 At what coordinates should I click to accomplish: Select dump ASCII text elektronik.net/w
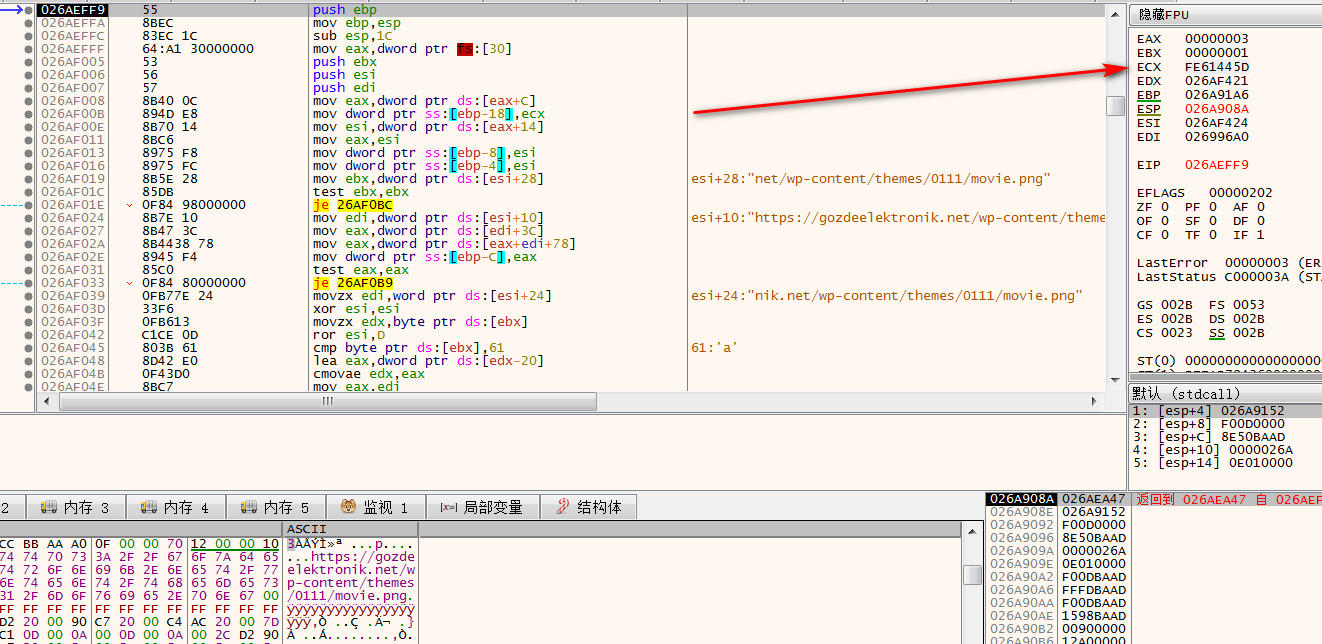[350, 569]
